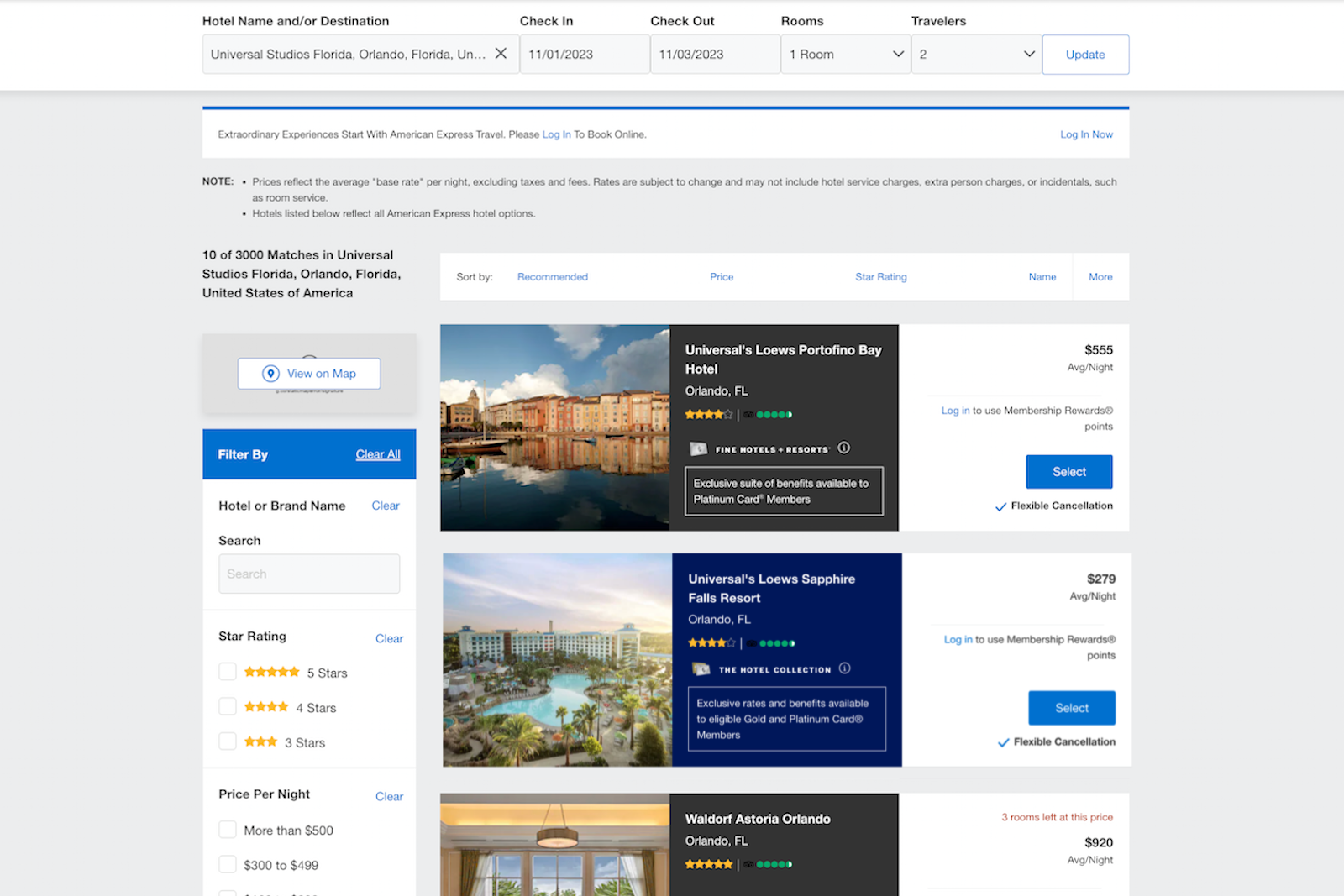
Task: Click Sapphire Falls Resort gold star rating
Action: 711,643
